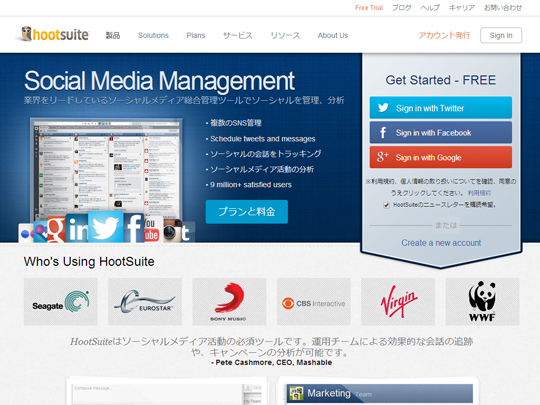
Task: Click the Get Started - FREE heading
Action: [441, 80]
